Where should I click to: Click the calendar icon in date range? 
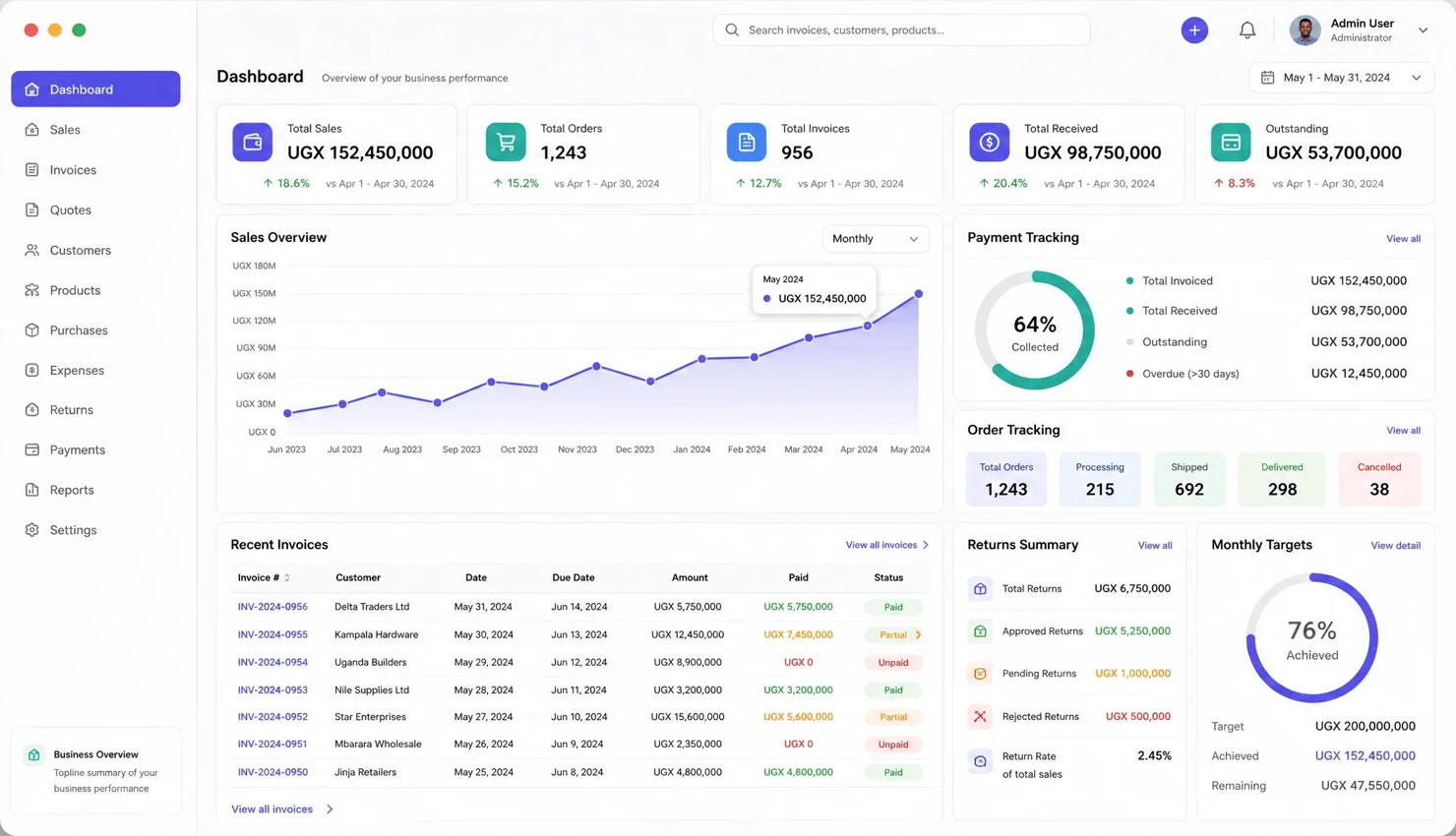pyautogui.click(x=1268, y=78)
